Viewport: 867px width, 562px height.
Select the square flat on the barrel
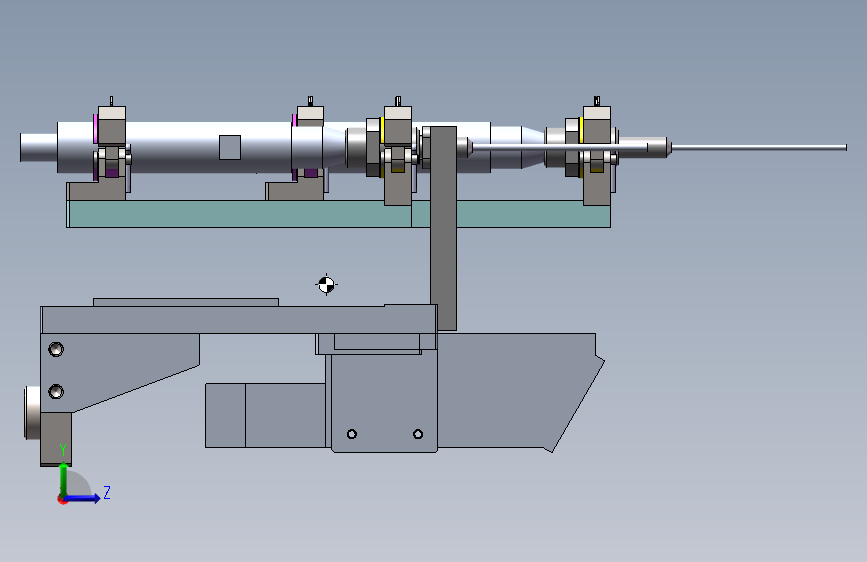(x=230, y=147)
